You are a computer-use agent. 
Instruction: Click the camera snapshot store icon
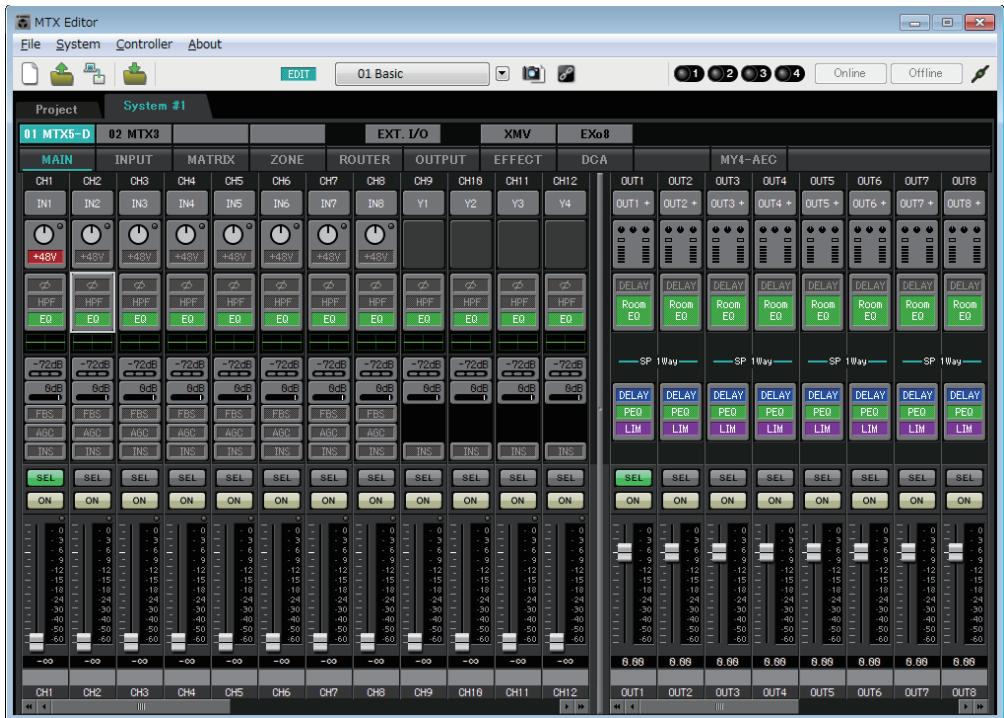[533, 74]
